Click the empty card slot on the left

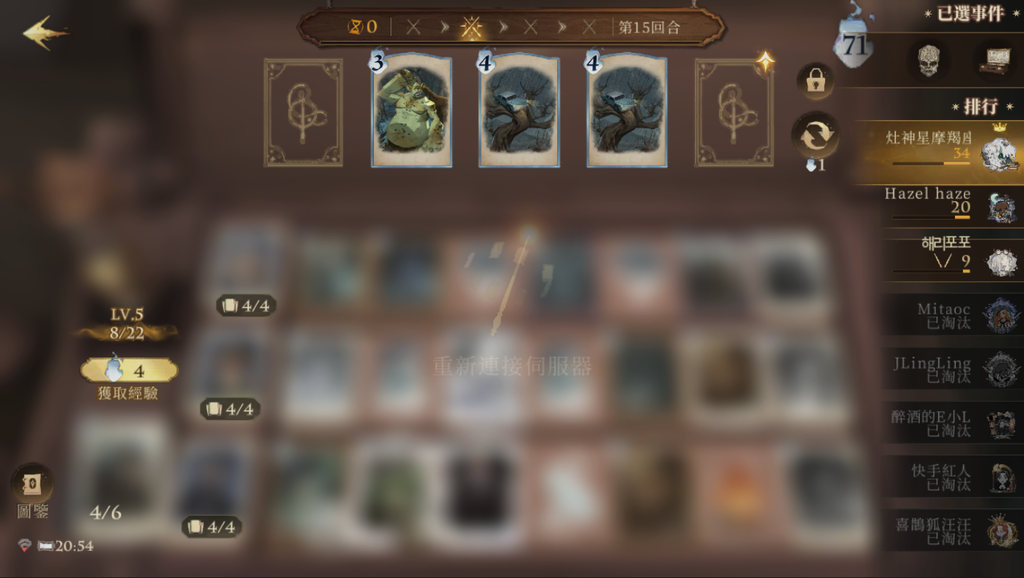coord(303,112)
